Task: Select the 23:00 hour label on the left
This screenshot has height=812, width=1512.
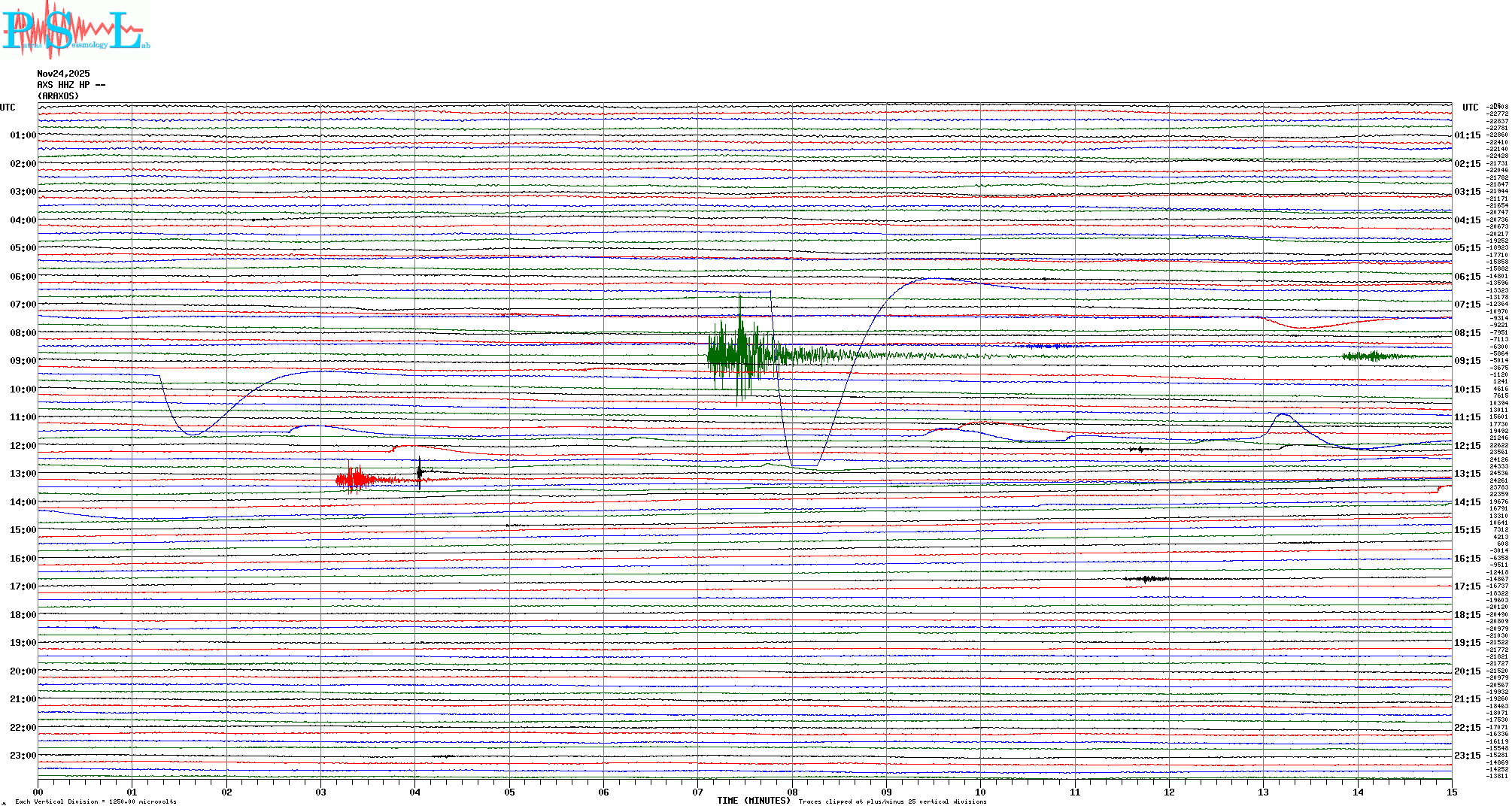Action: 23,756
